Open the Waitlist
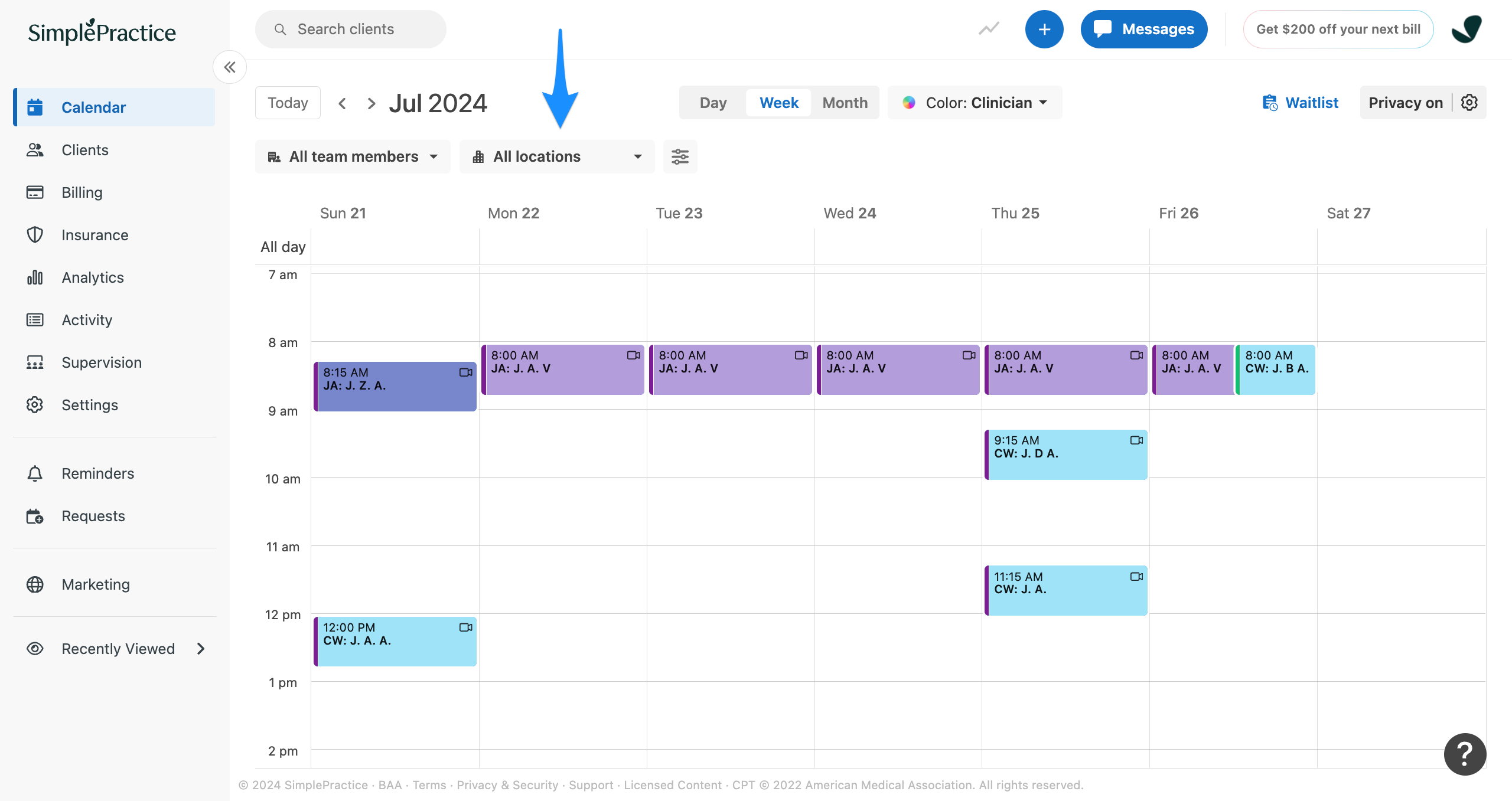 click(x=1300, y=103)
